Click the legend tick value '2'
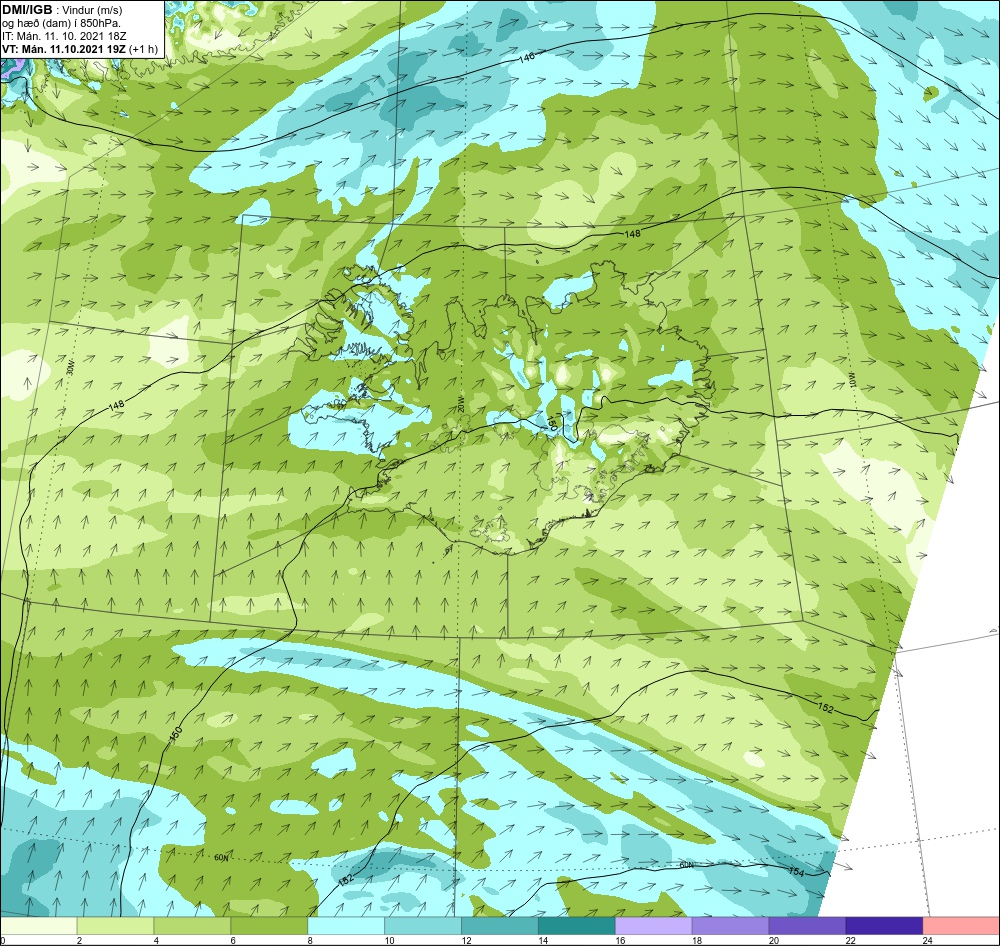Viewport: 1000px width, 946px height. pyautogui.click(x=79, y=940)
